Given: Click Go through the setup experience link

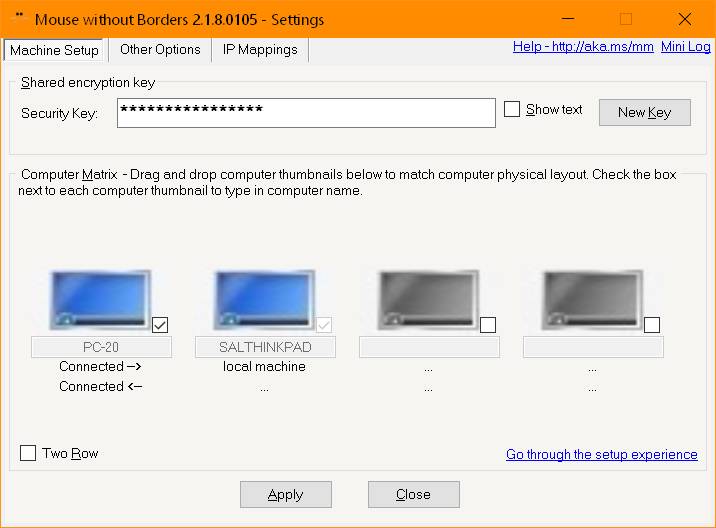Looking at the screenshot, I should (601, 454).
